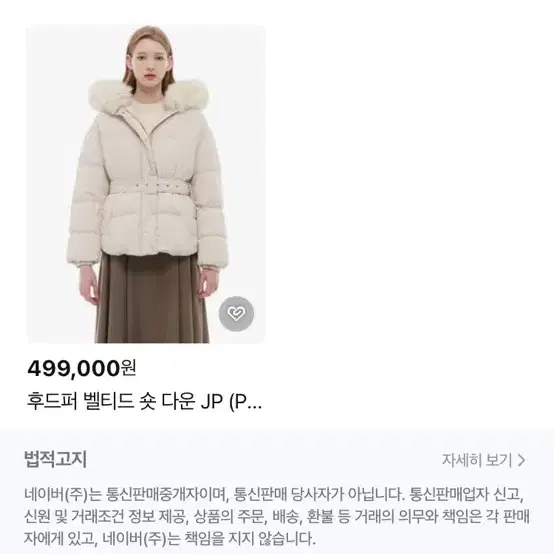Open the 자세히 보기 details link

pyautogui.click(x=484, y=460)
